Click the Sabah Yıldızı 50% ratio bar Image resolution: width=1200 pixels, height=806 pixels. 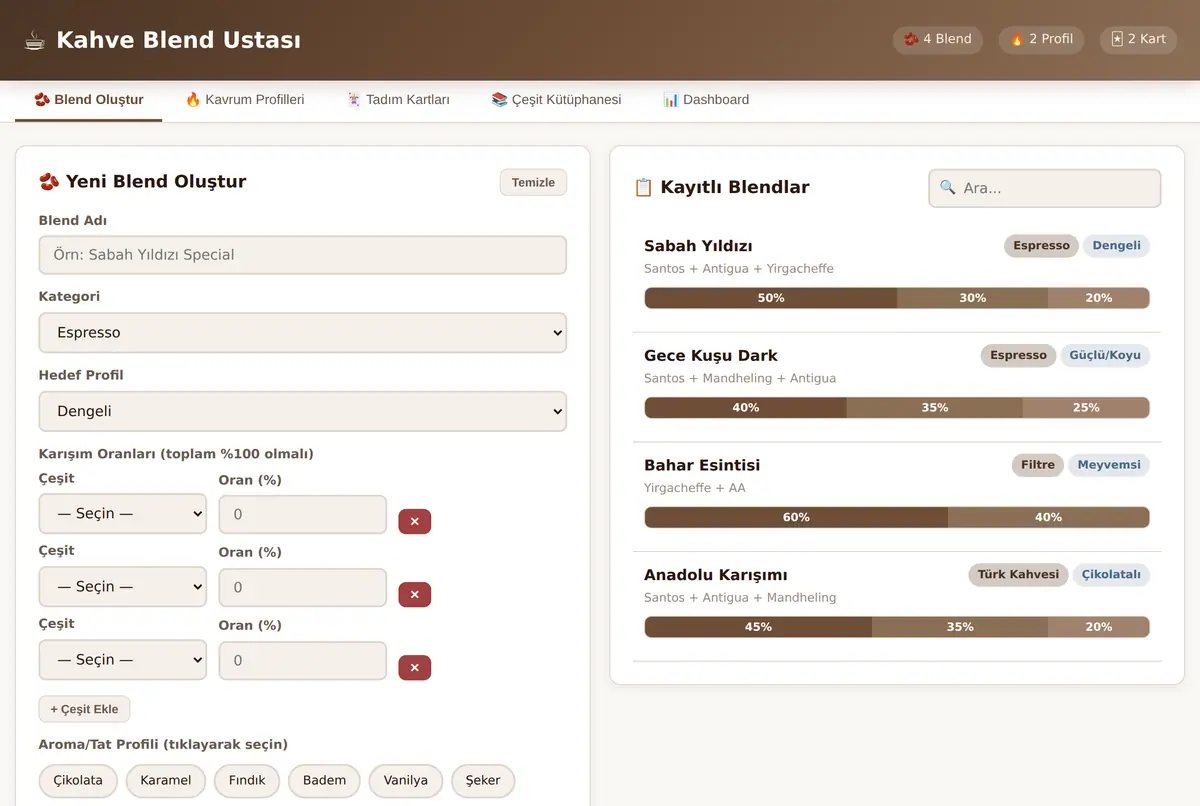click(x=771, y=298)
